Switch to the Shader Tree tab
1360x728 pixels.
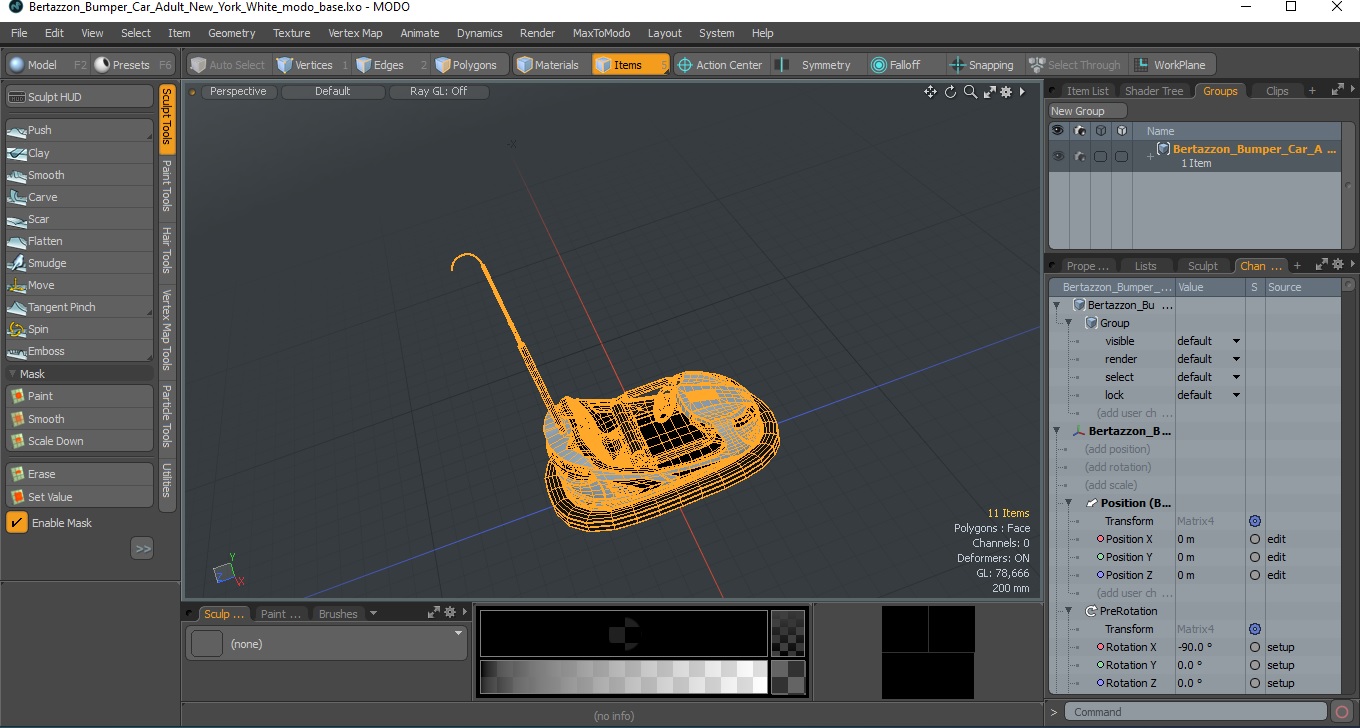(1153, 91)
